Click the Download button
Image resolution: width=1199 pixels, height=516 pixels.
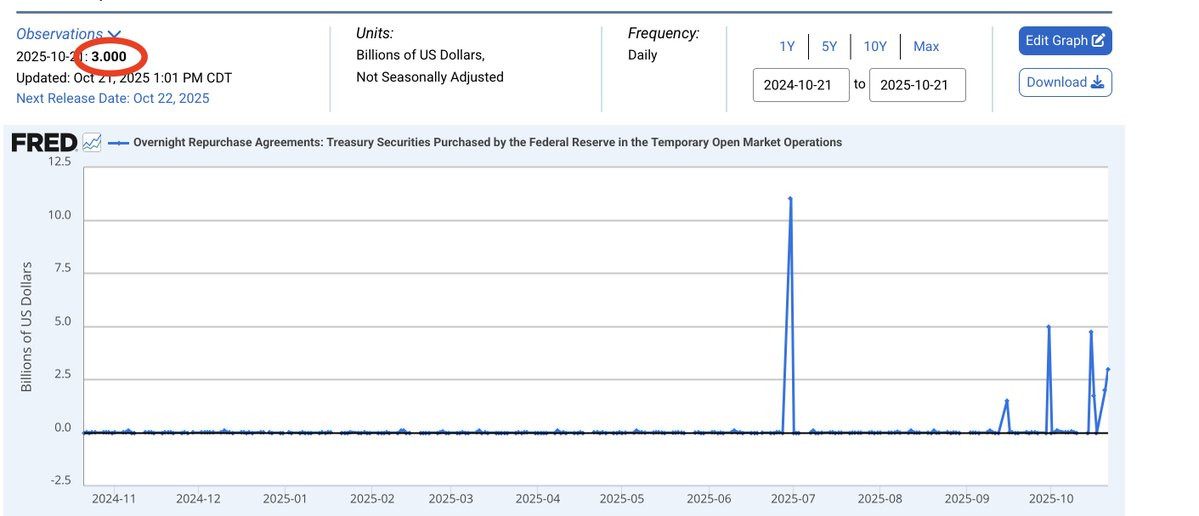(1065, 83)
